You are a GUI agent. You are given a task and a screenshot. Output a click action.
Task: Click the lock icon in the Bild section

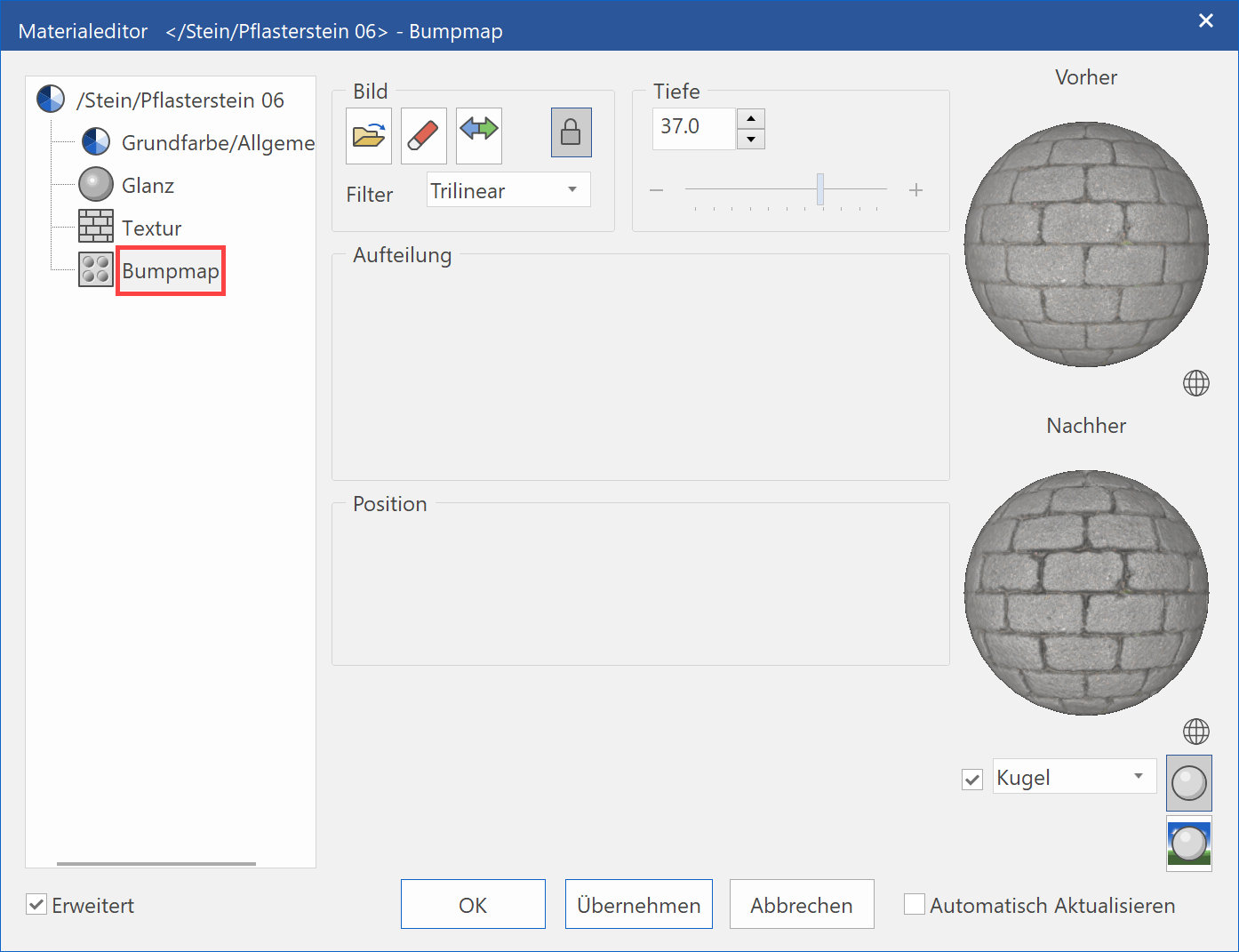click(571, 132)
